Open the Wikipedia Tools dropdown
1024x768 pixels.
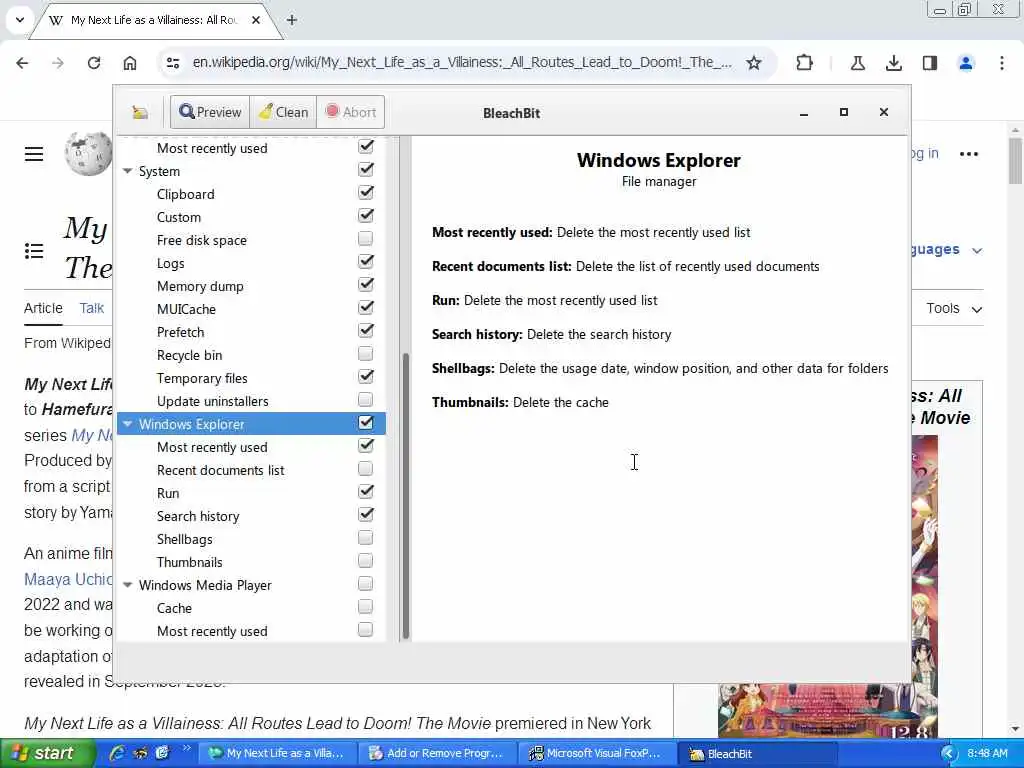(953, 308)
